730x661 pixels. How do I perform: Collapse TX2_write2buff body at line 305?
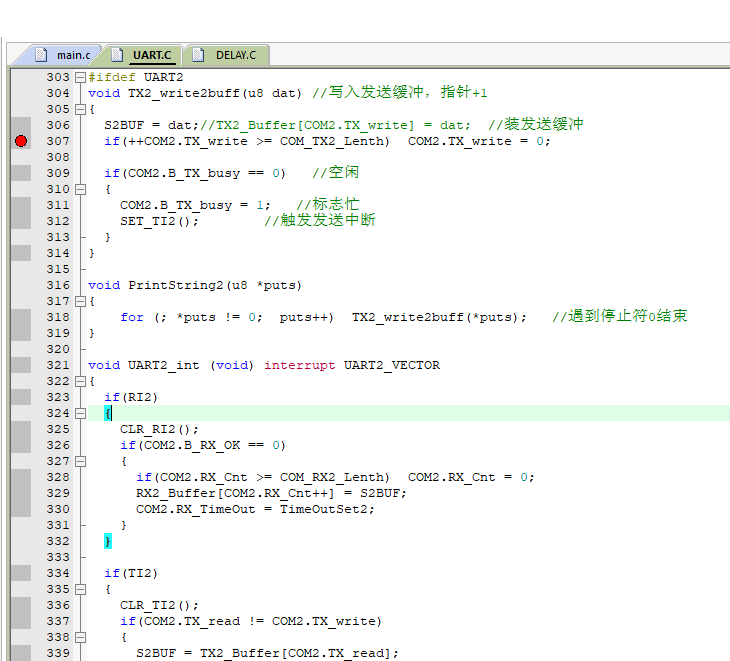pos(80,109)
